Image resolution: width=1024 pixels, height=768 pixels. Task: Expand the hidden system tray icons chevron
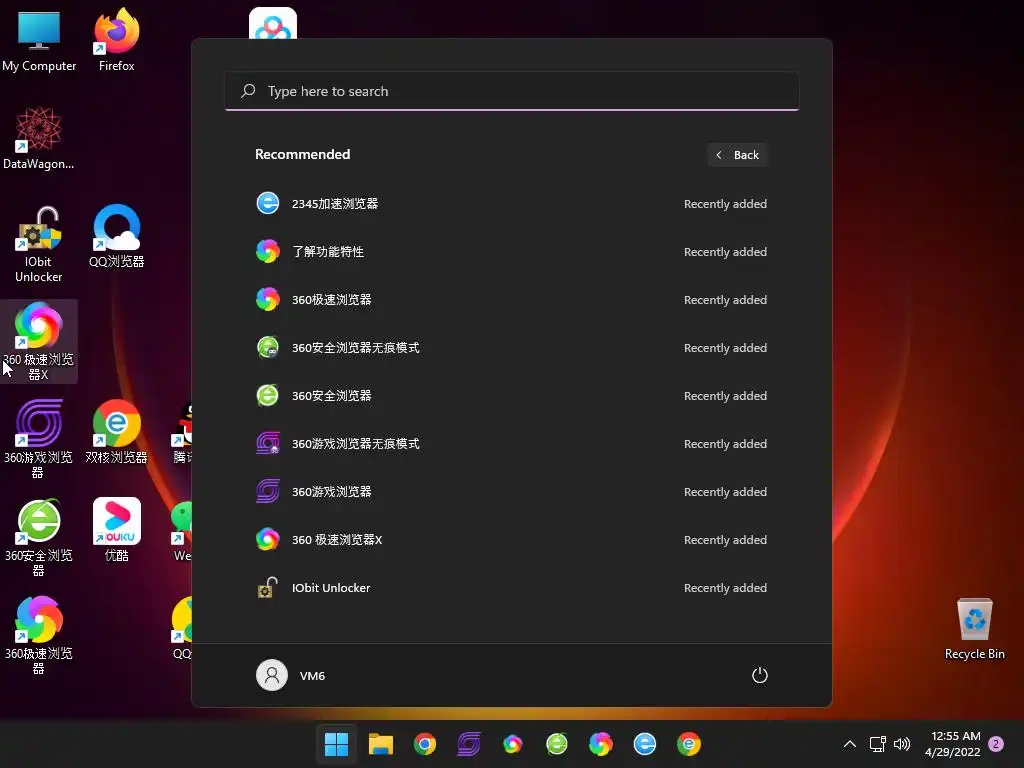[850, 744]
